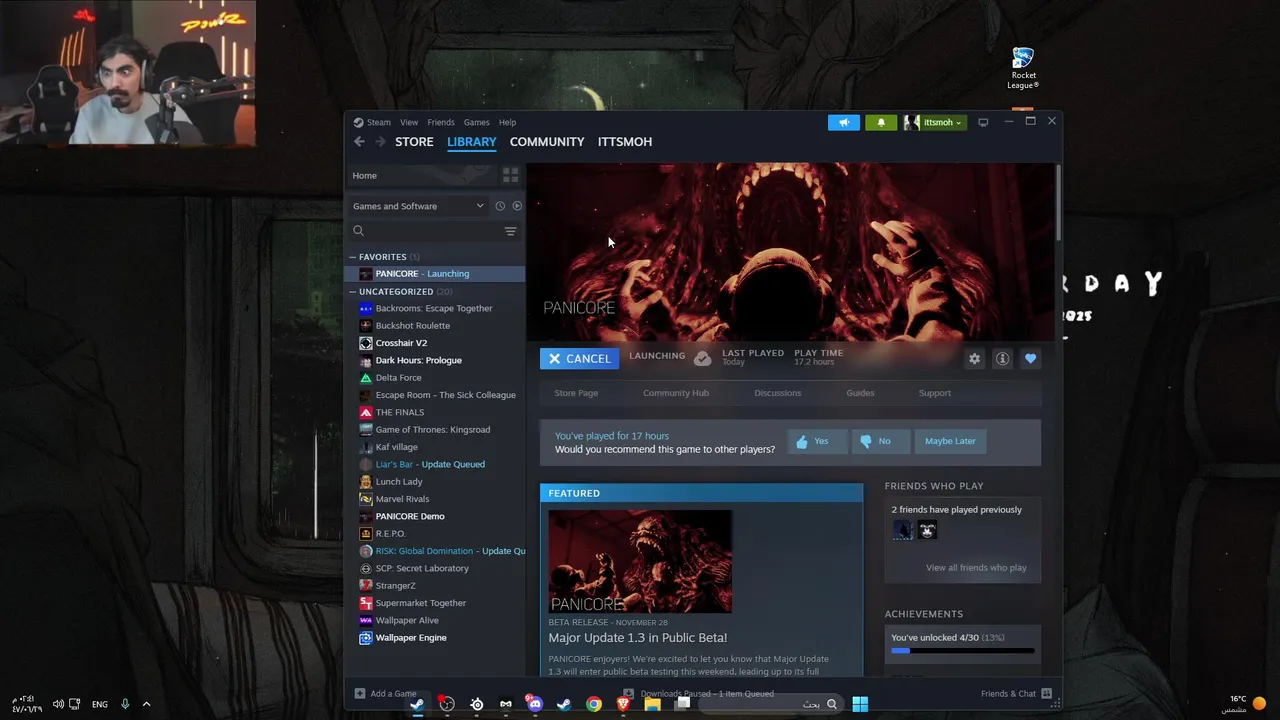This screenshot has width=1280, height=720.
Task: Toggle microphone icon in system tray
Action: (125, 704)
